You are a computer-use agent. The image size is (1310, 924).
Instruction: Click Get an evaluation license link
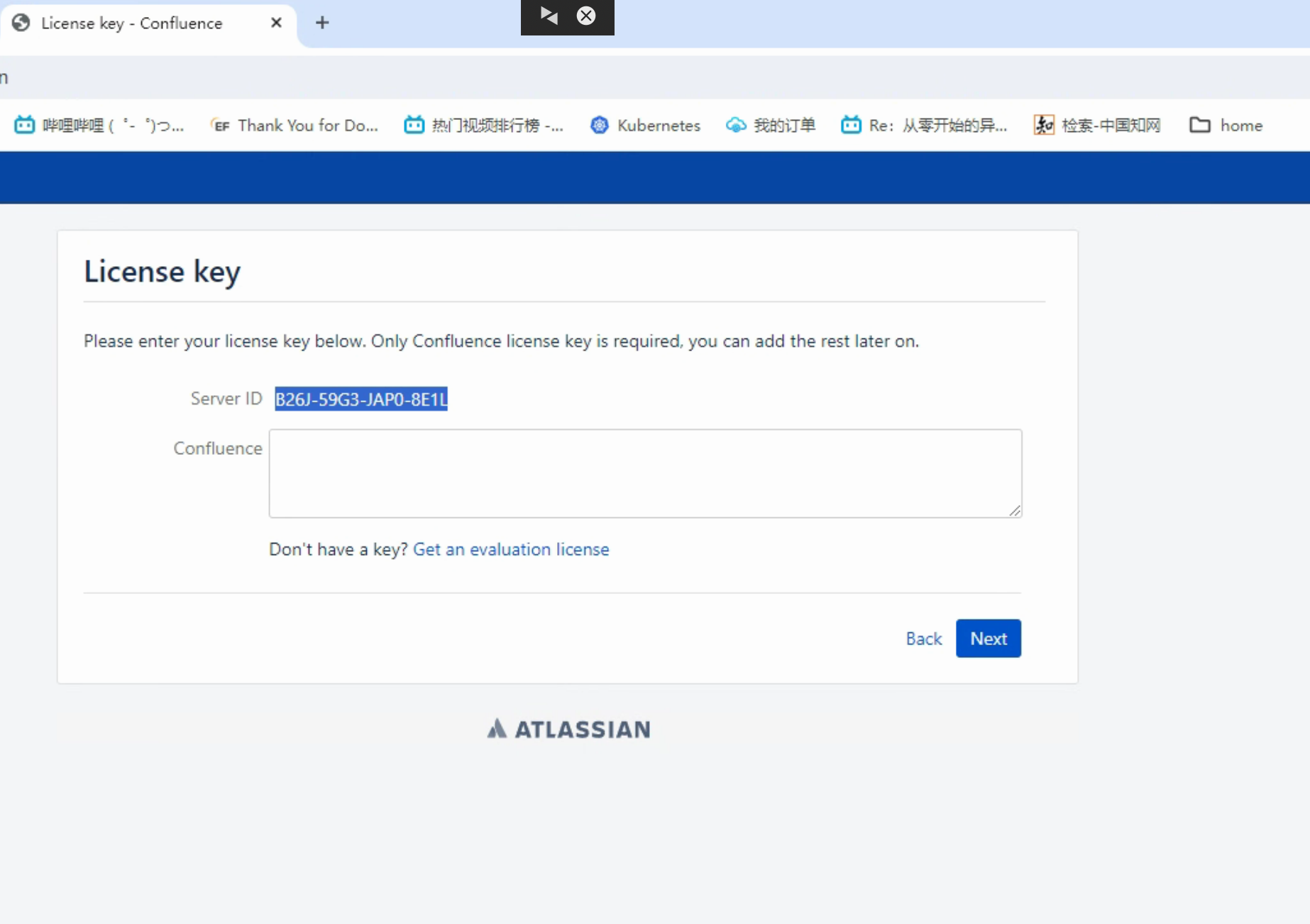coord(511,549)
